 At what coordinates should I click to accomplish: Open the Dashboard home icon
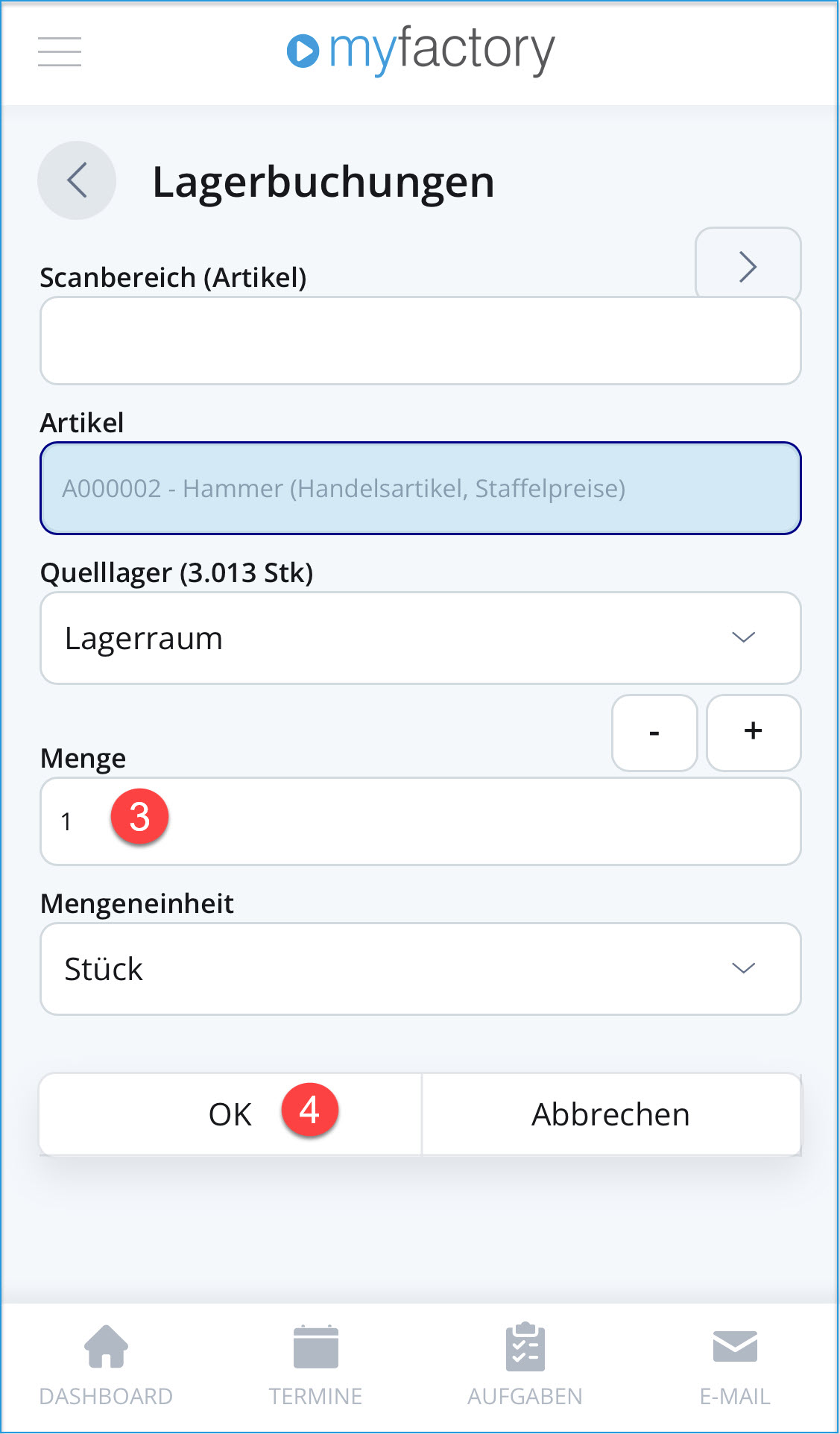click(106, 1347)
